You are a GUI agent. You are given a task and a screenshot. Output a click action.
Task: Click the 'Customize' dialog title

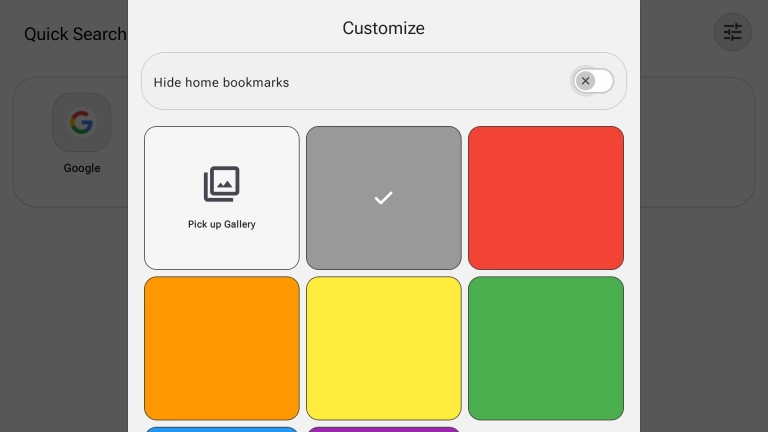[x=383, y=28]
